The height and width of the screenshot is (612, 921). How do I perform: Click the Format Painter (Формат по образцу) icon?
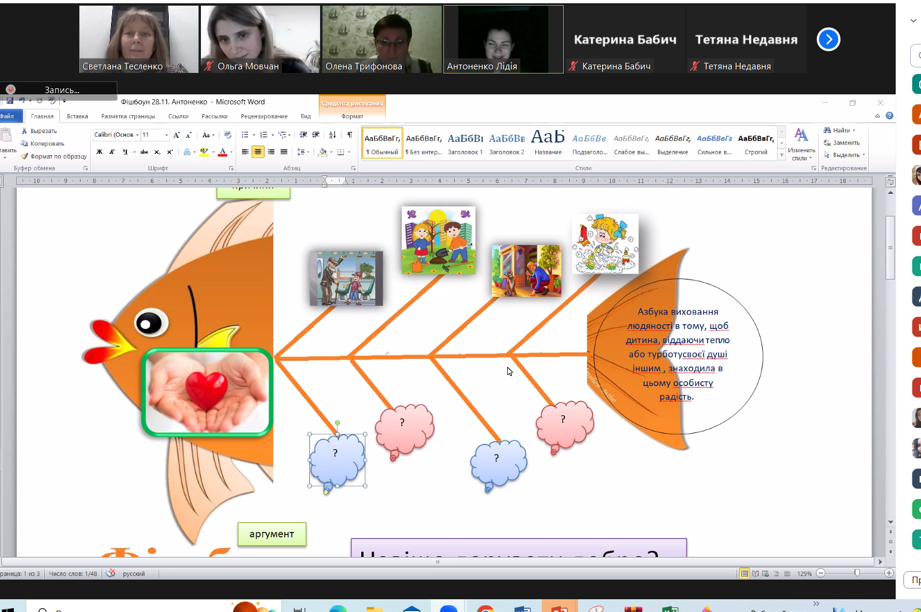pos(25,156)
